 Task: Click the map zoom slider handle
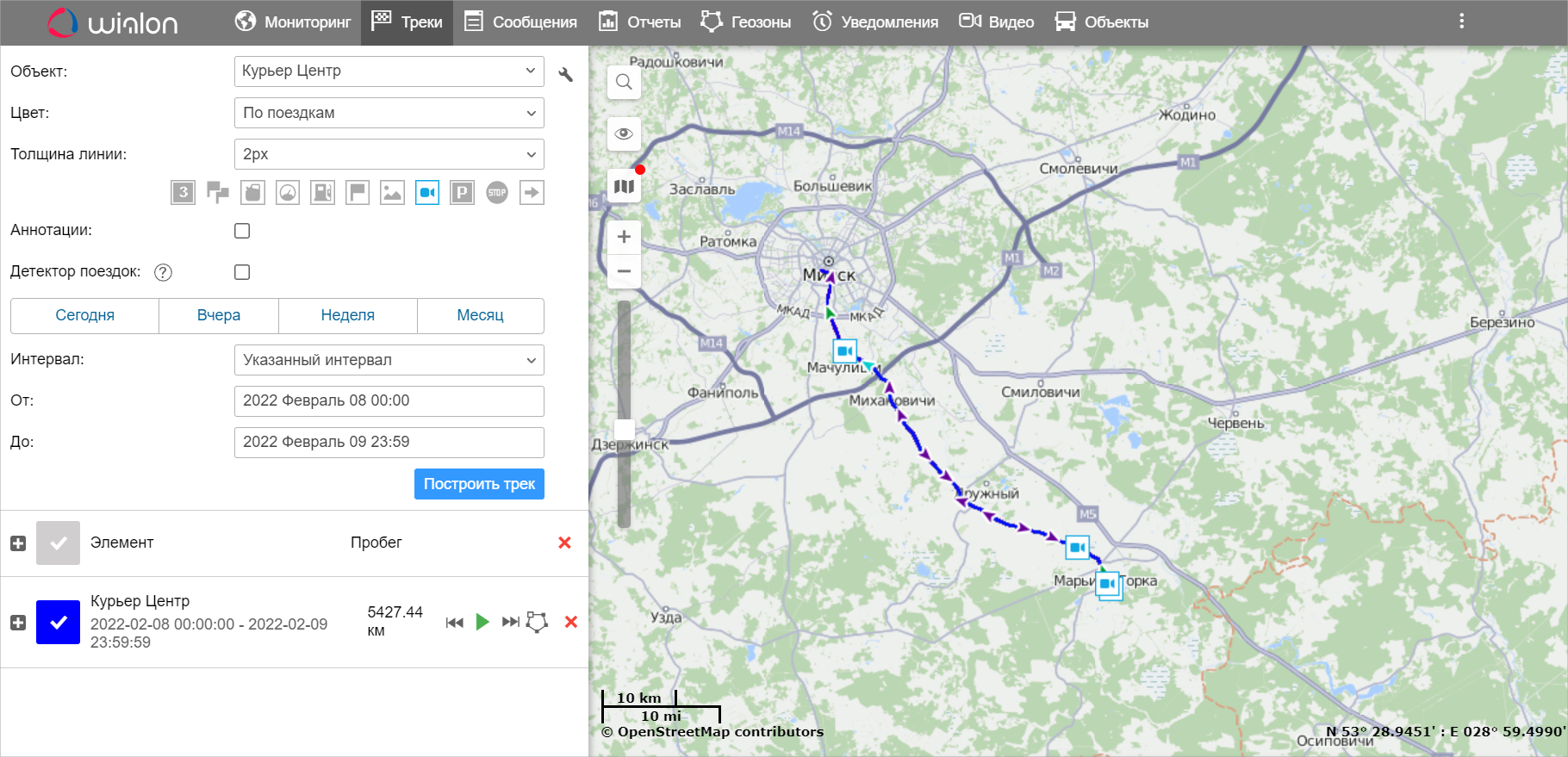[x=625, y=429]
